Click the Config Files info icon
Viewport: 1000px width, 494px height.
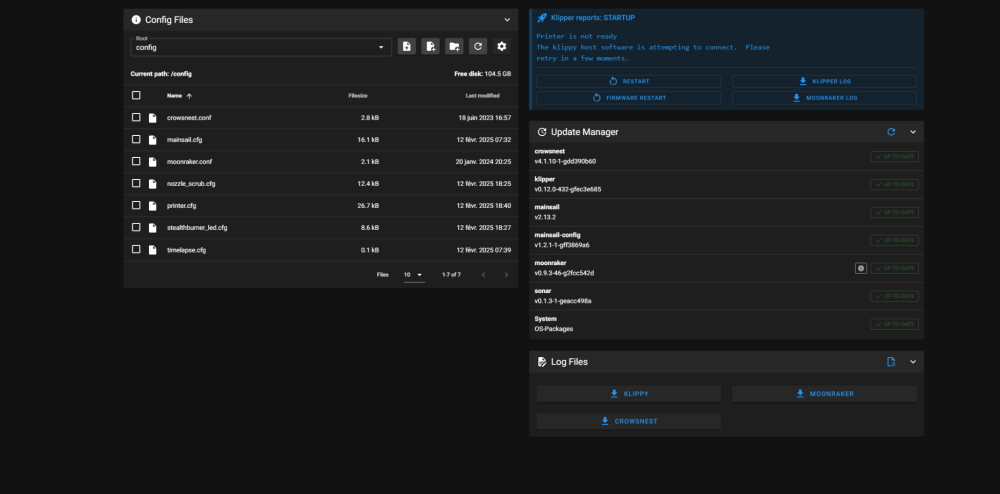click(x=136, y=20)
